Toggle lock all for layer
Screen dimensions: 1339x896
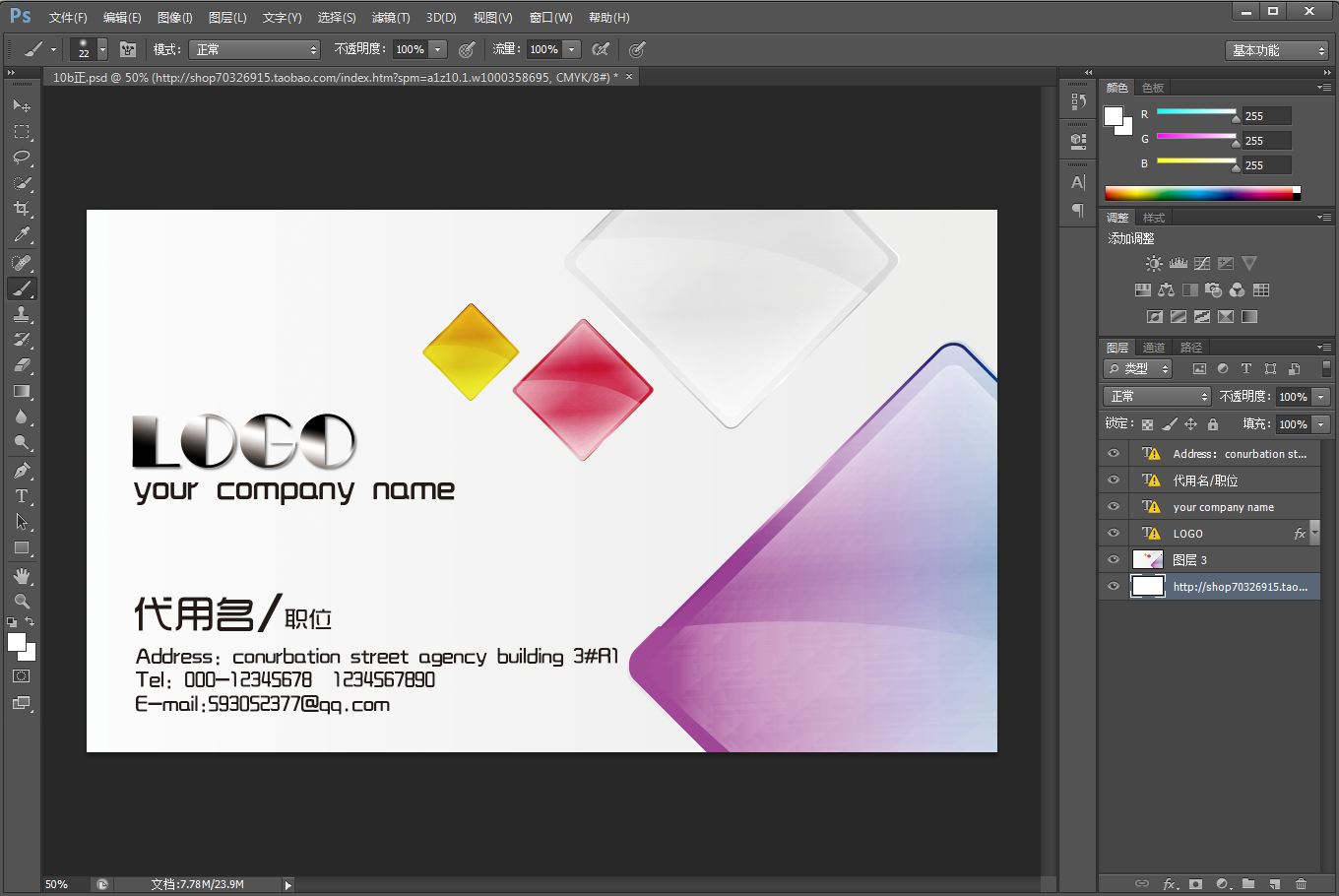tap(1213, 424)
